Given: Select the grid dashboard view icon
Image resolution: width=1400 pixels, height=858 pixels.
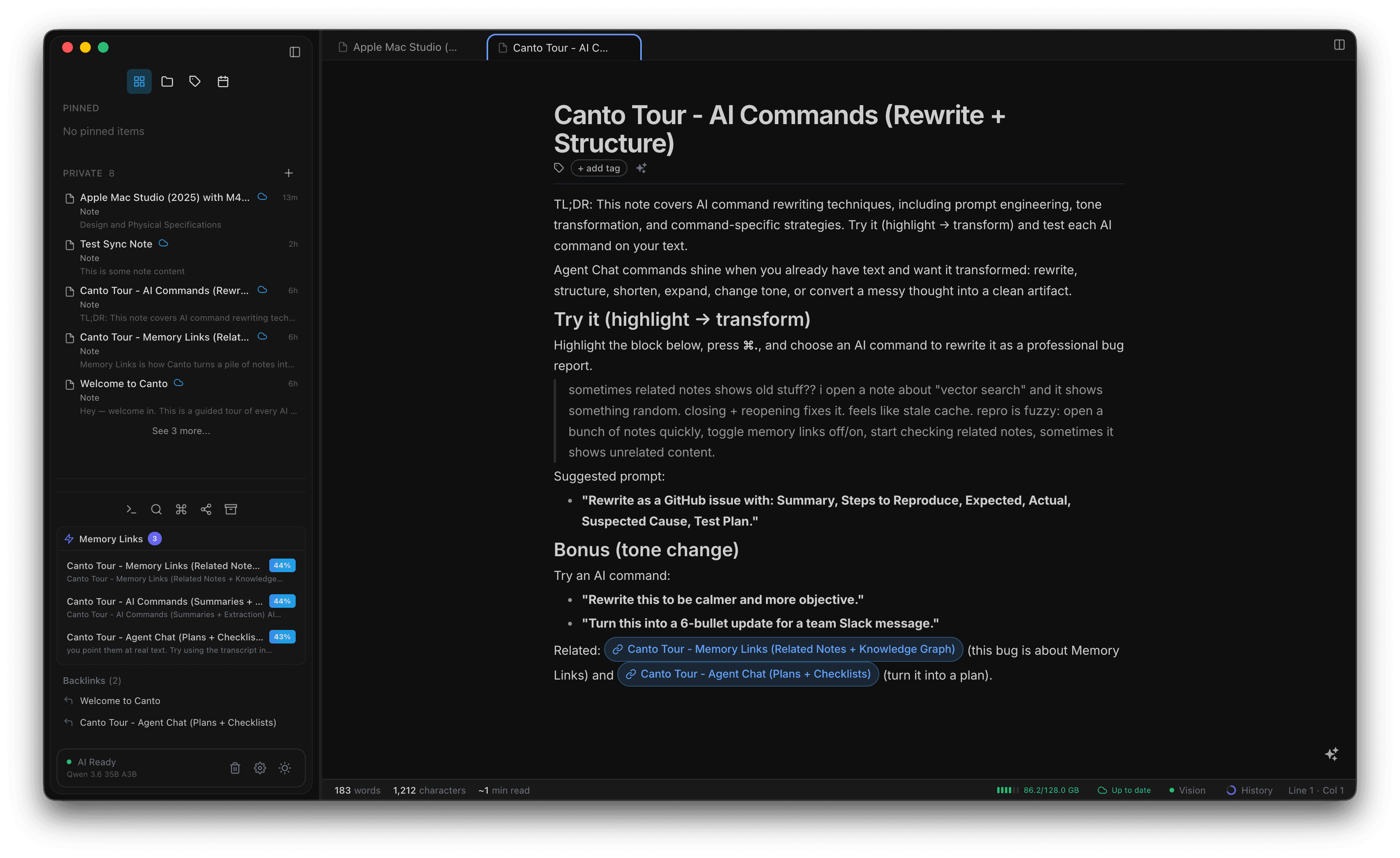Looking at the screenshot, I should [139, 81].
